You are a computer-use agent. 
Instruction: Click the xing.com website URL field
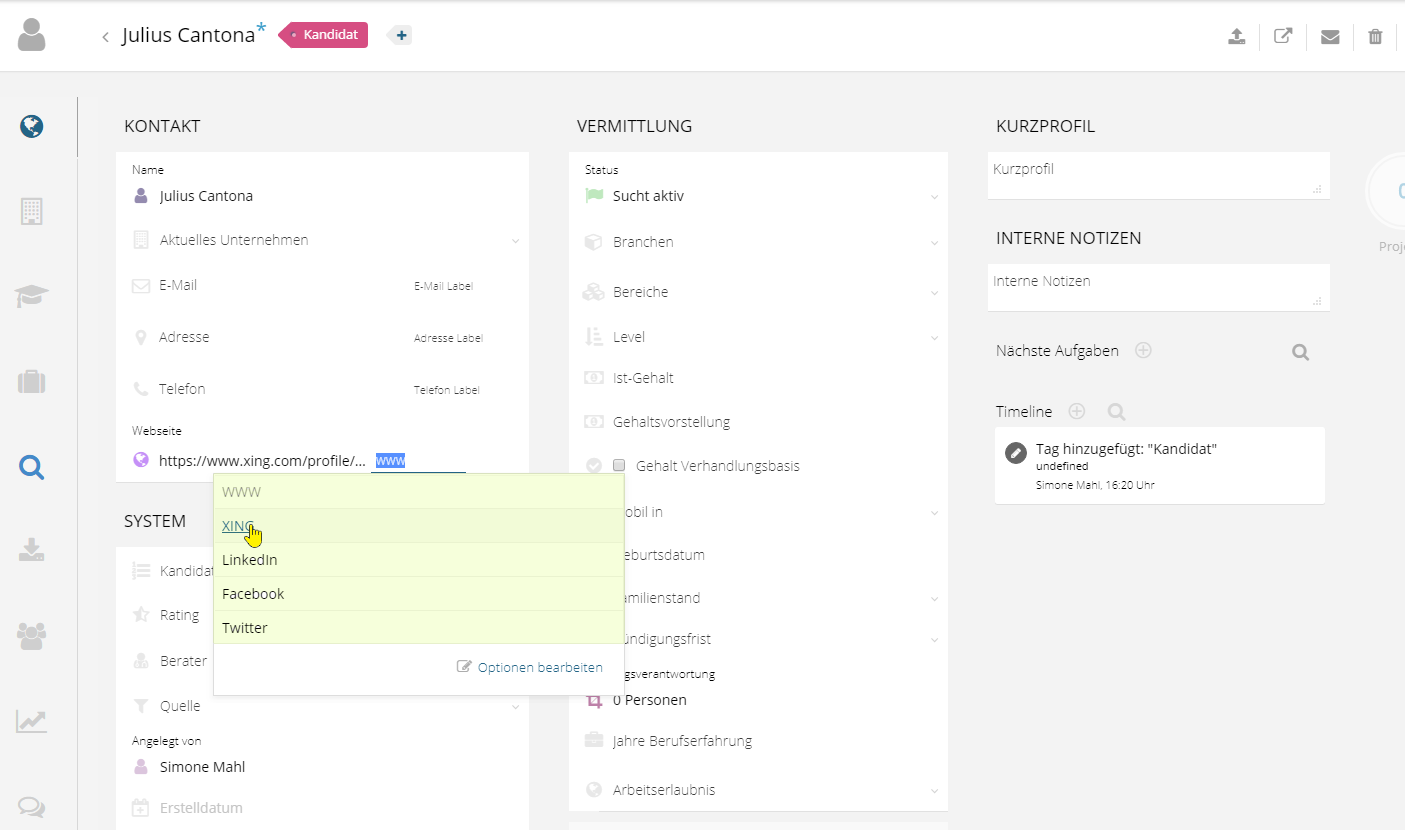(262, 461)
